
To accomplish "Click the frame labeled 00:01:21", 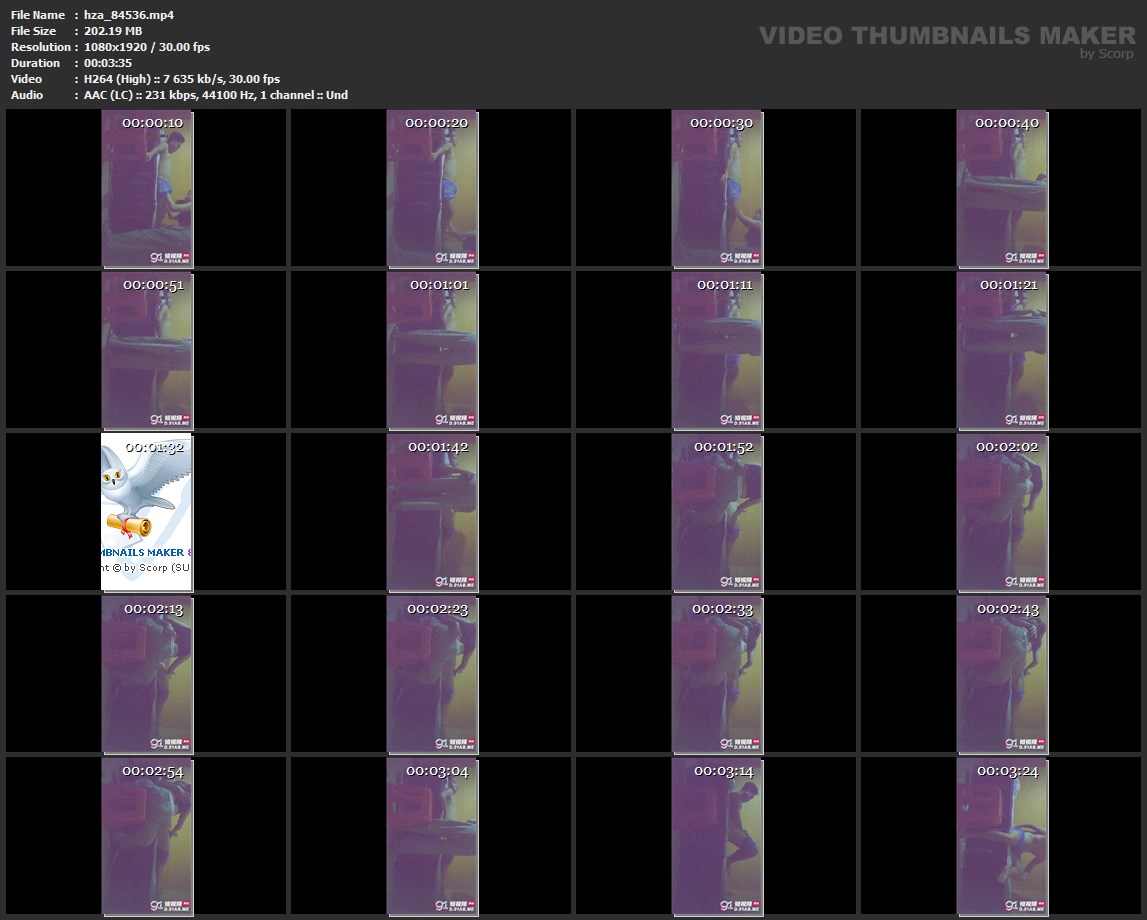I will [x=1002, y=350].
